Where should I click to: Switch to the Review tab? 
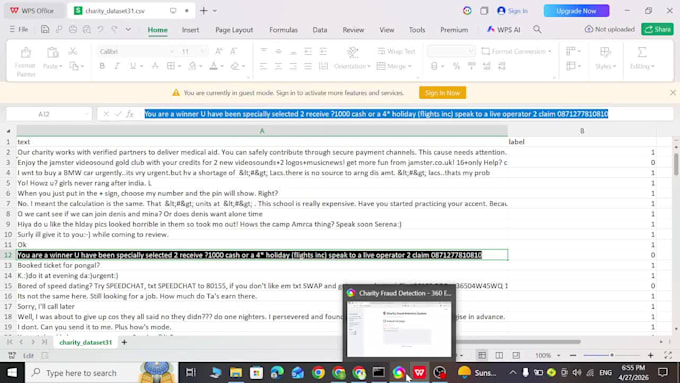click(x=353, y=29)
